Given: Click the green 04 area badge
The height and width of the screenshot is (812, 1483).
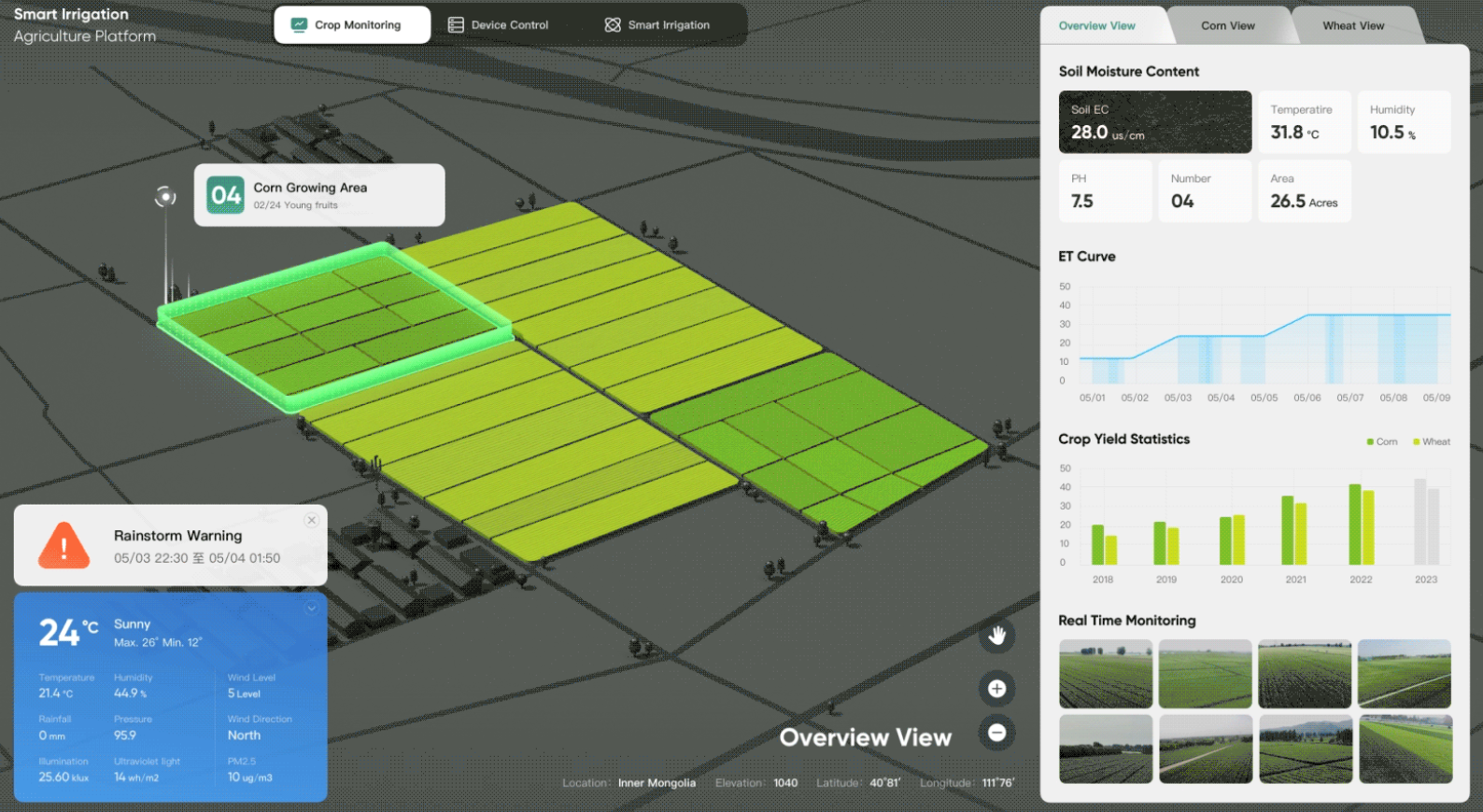Looking at the screenshot, I should point(226,195).
